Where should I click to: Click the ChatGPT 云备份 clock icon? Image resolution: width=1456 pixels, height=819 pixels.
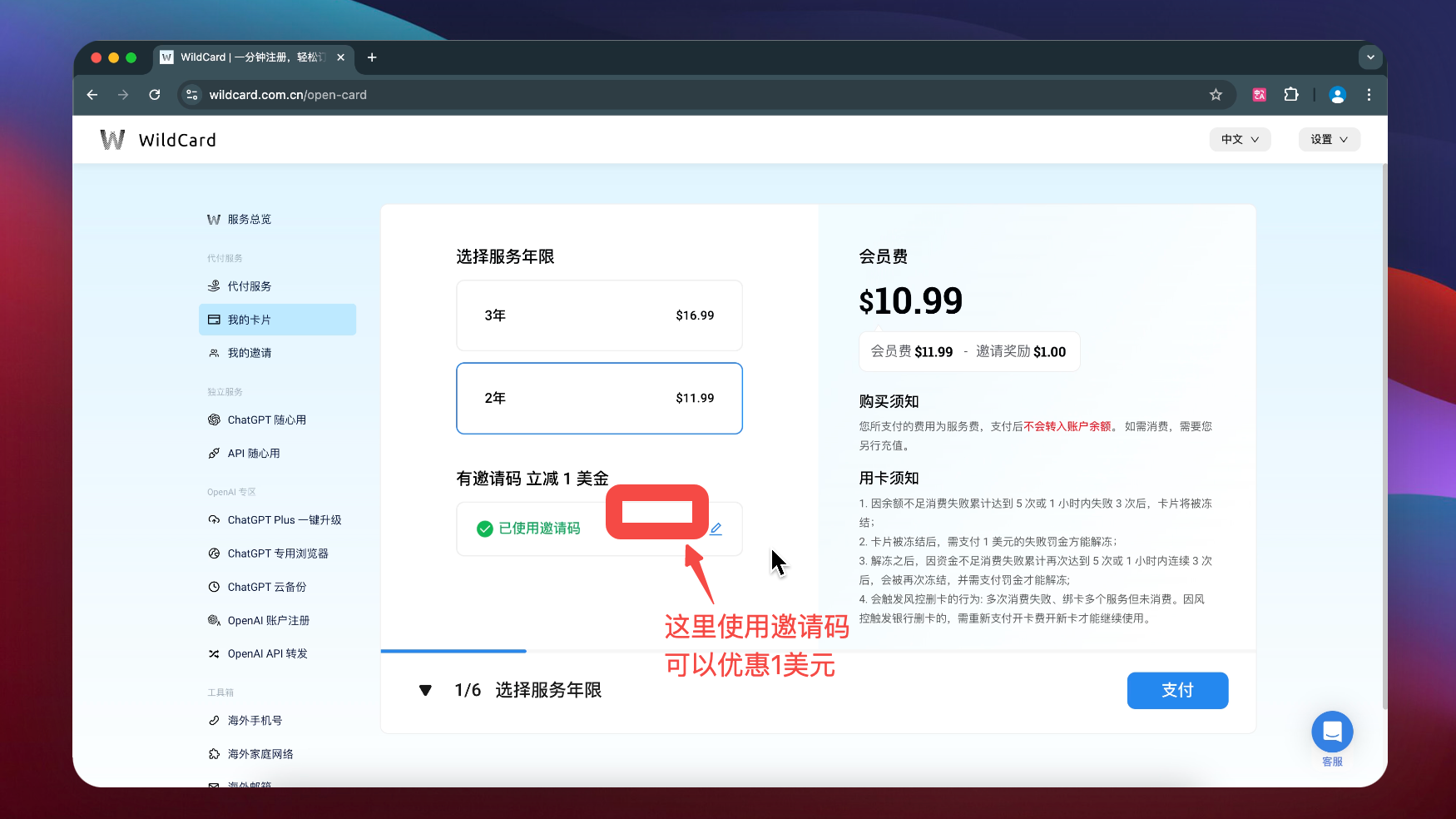pos(214,587)
